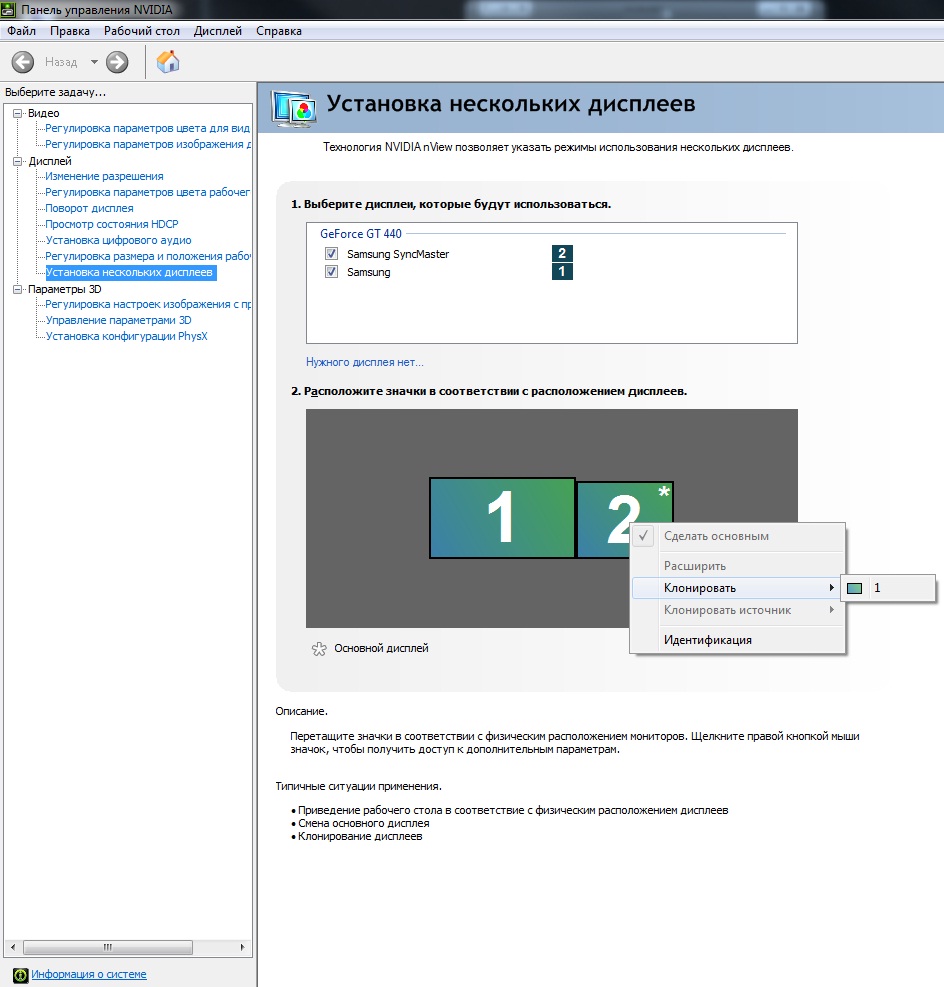Image resolution: width=944 pixels, height=987 pixels.
Task: Open the Информация о системе link
Action: [x=89, y=974]
